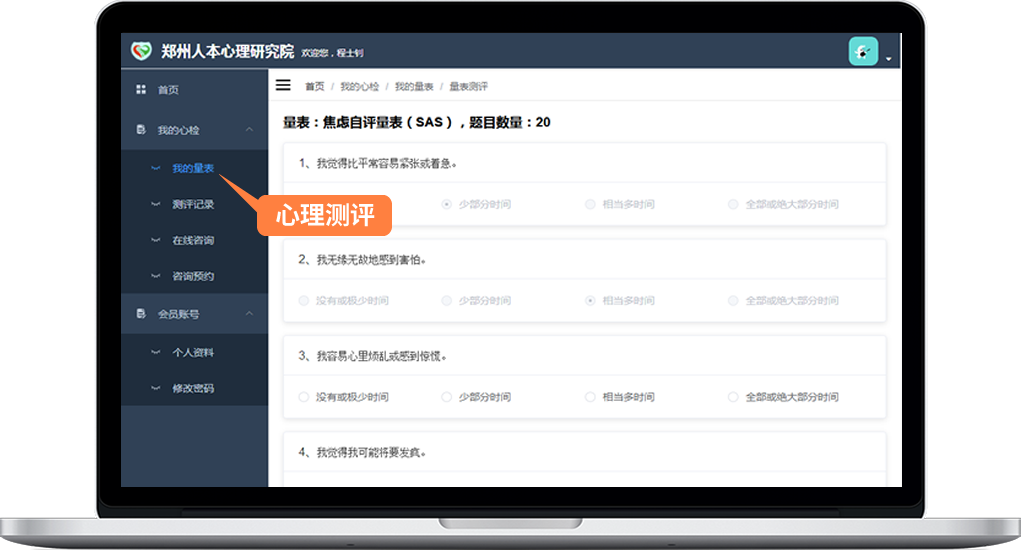Screen dimensions: 1021x550
Task: Collapse the 我的心检 section chevron
Action: click(x=249, y=130)
